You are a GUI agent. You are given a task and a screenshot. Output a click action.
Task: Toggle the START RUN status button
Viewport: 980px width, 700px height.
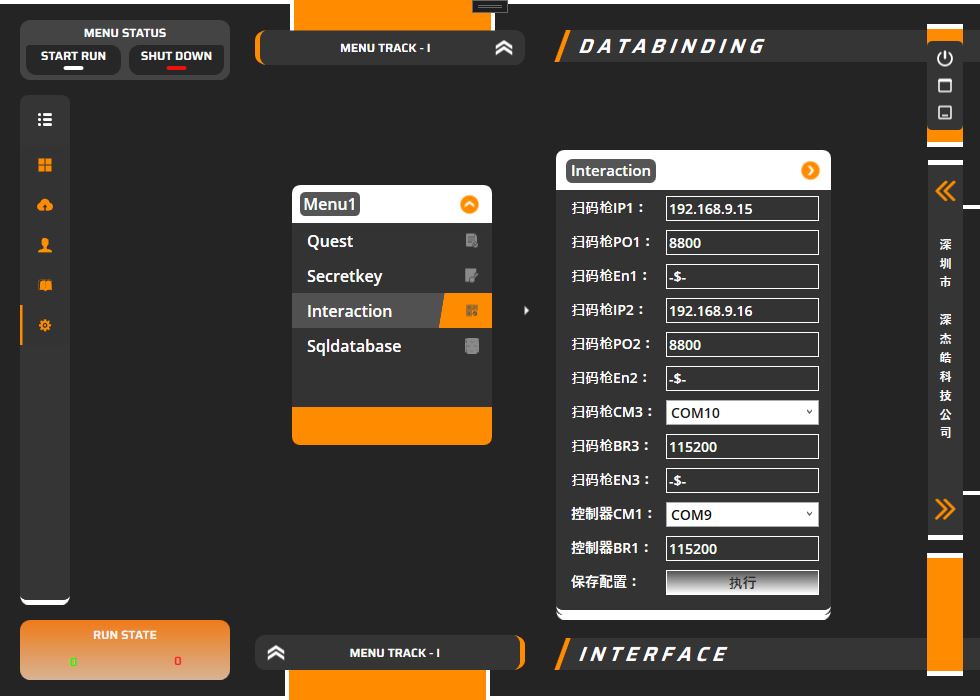(73, 60)
